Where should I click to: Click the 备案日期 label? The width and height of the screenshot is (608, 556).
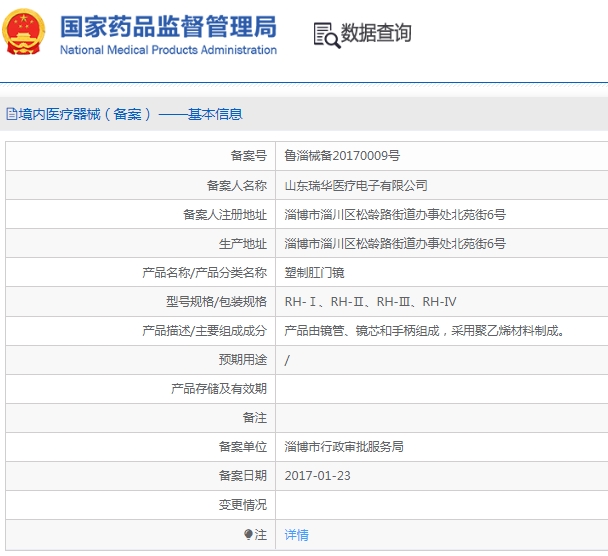point(243,476)
